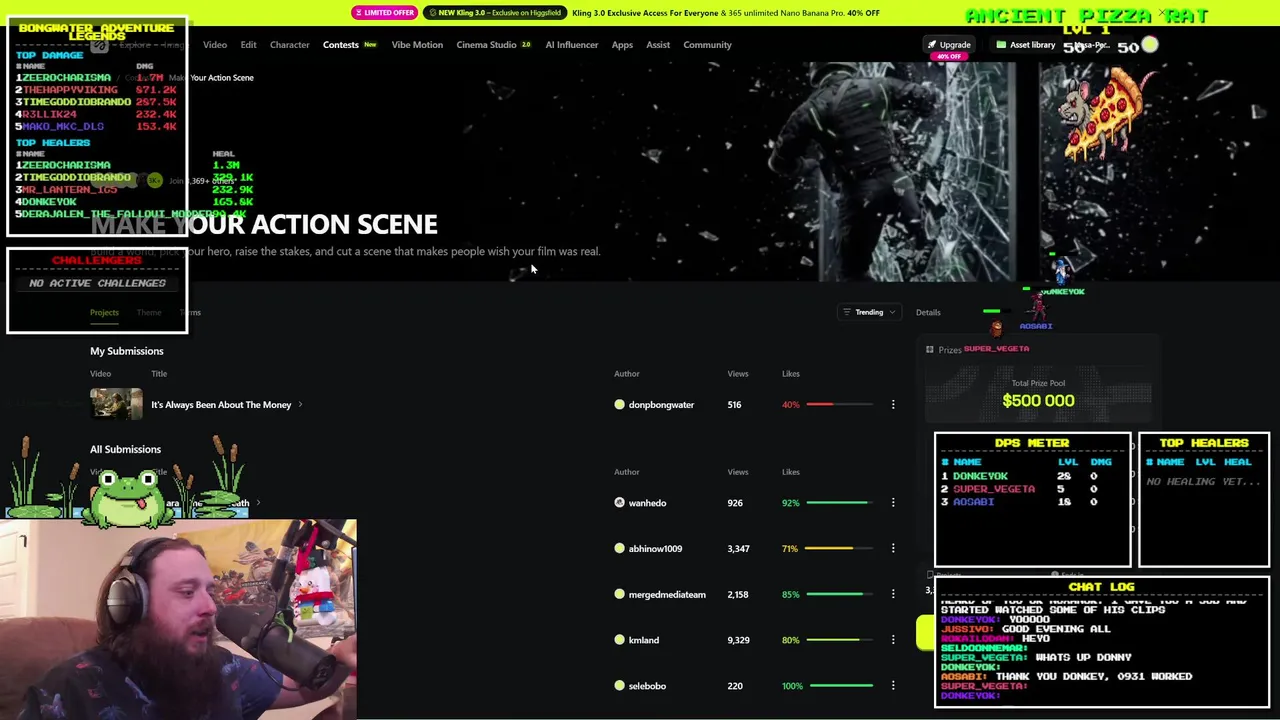Open the three-dot menu for abhinow1009
The image size is (1280, 720).
[893, 549]
